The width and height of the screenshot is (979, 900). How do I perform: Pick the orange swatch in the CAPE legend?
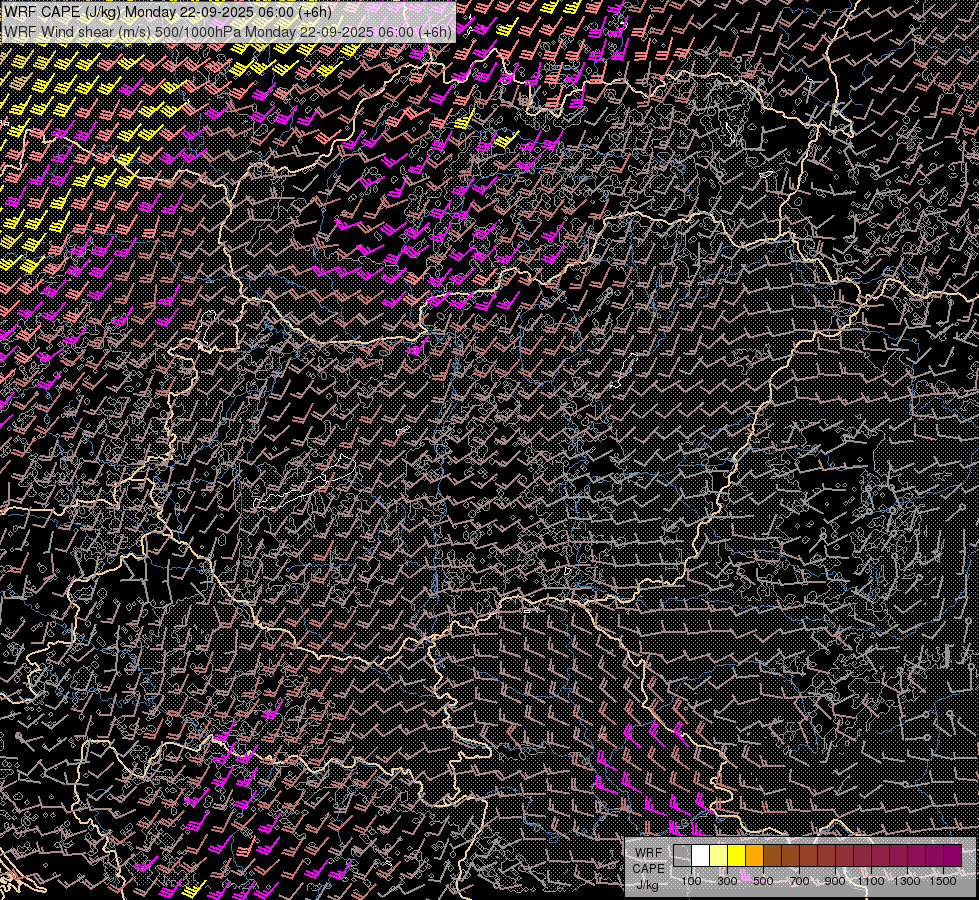[x=754, y=855]
